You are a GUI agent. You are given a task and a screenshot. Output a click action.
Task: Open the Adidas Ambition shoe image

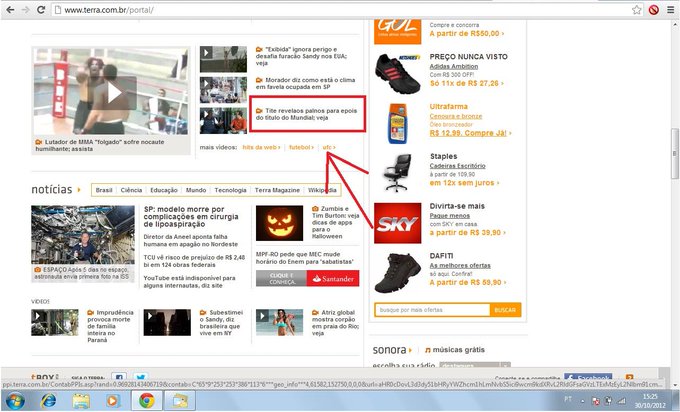(397, 74)
